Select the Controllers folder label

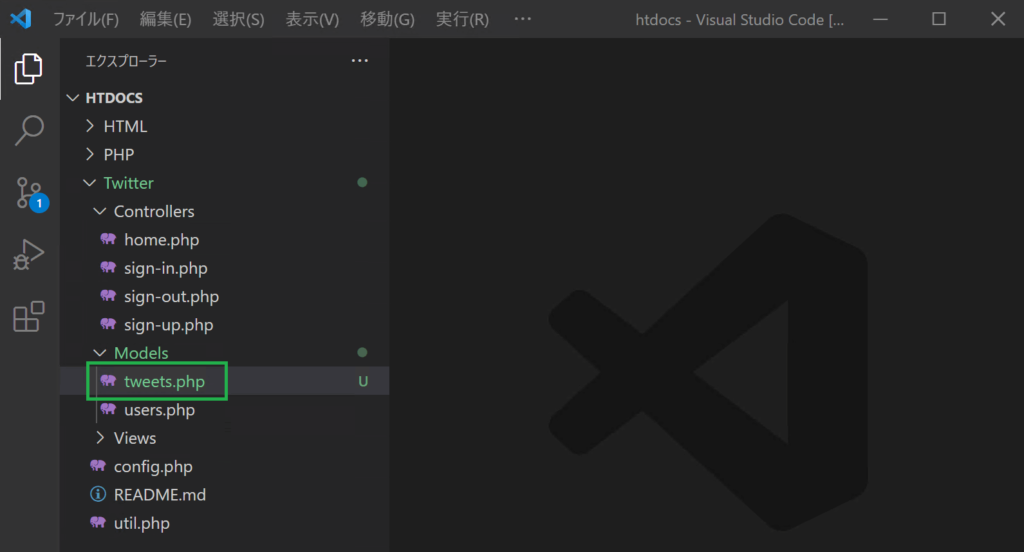(154, 211)
